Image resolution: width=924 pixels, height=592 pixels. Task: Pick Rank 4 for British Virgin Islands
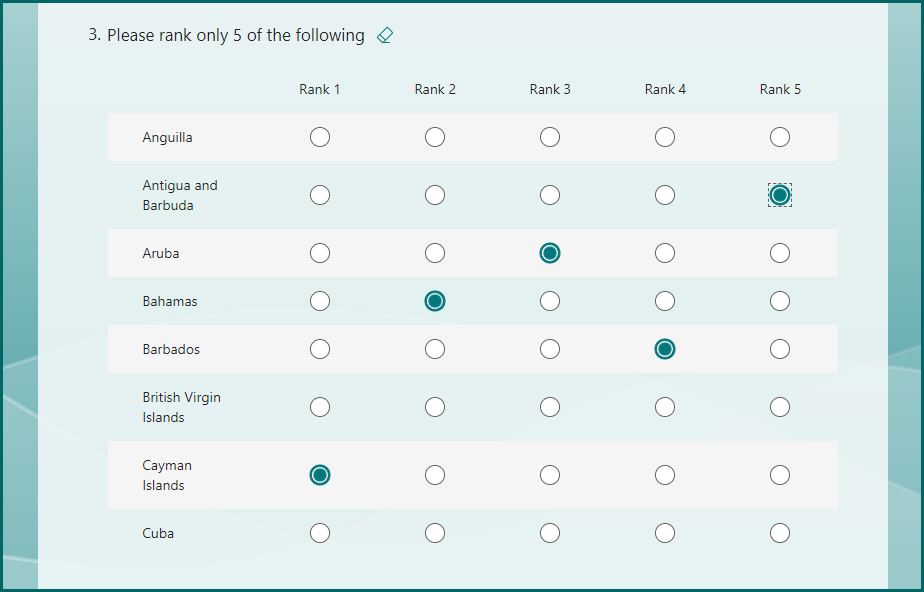click(x=665, y=407)
